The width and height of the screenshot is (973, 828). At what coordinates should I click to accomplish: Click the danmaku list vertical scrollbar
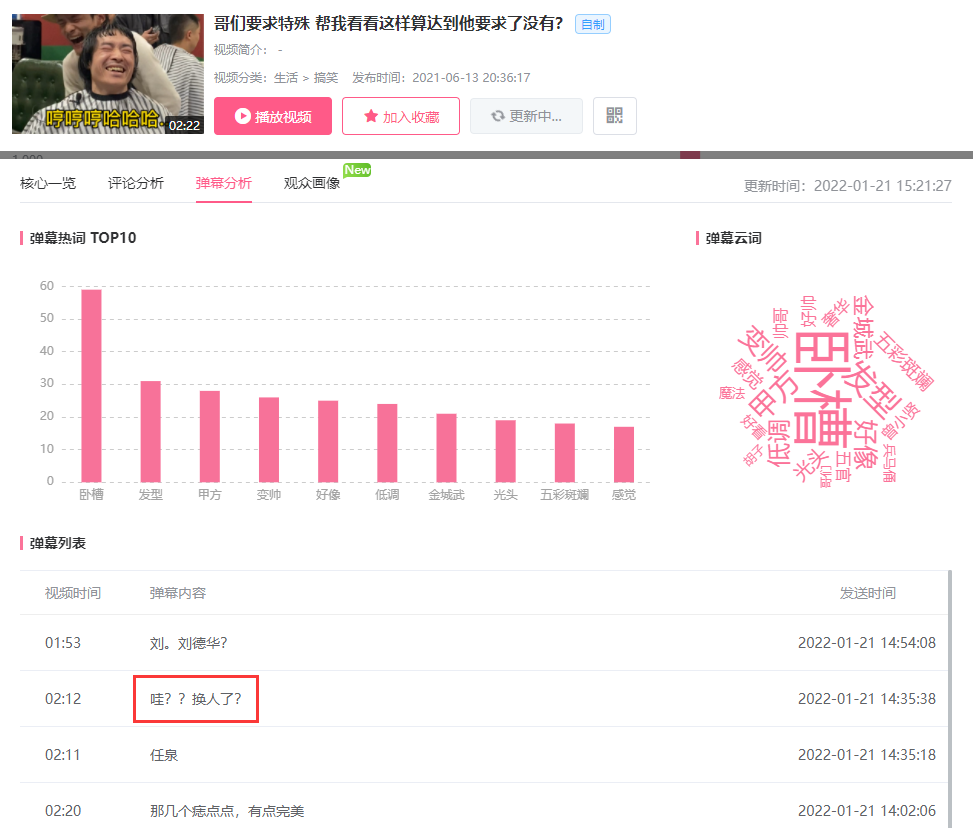pos(949,699)
